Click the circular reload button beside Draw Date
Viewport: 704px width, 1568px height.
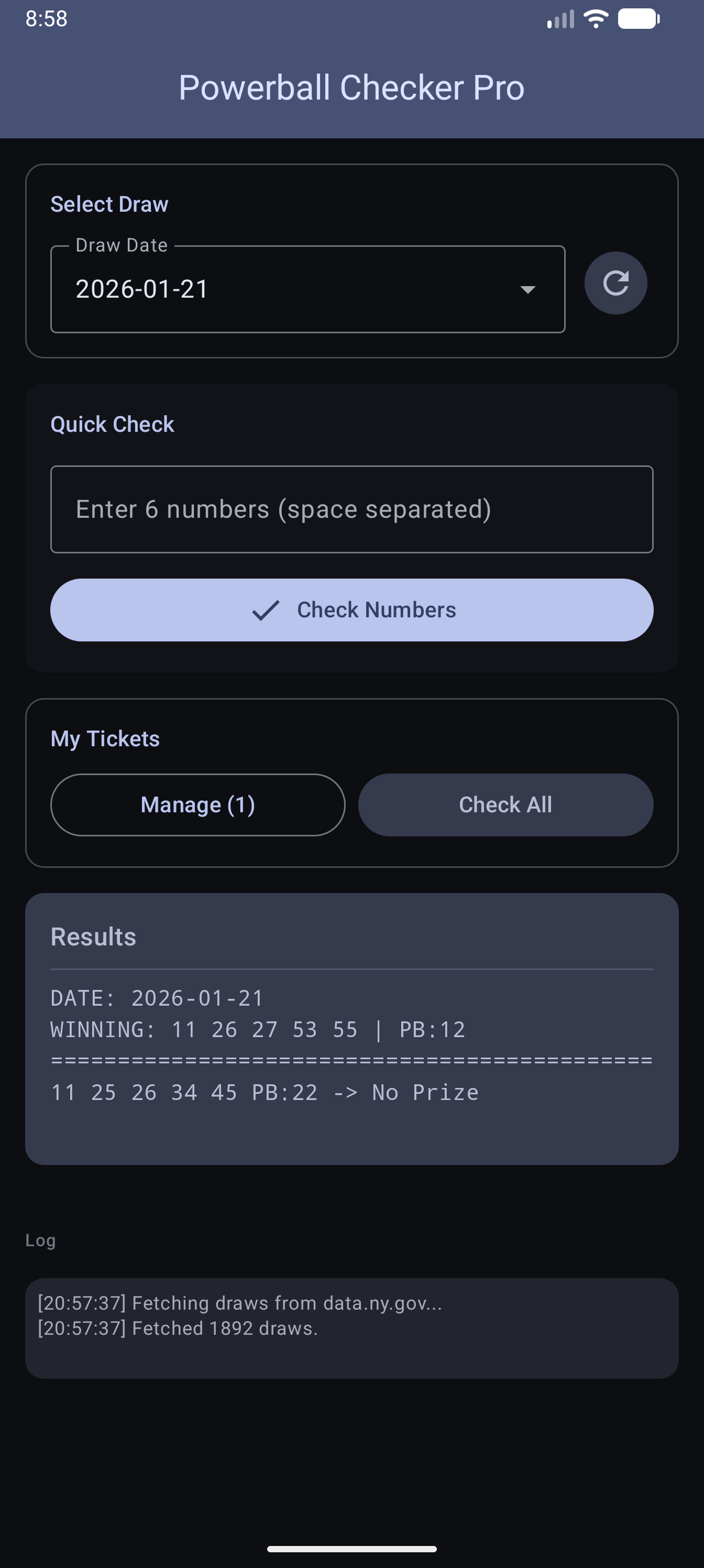[616, 282]
